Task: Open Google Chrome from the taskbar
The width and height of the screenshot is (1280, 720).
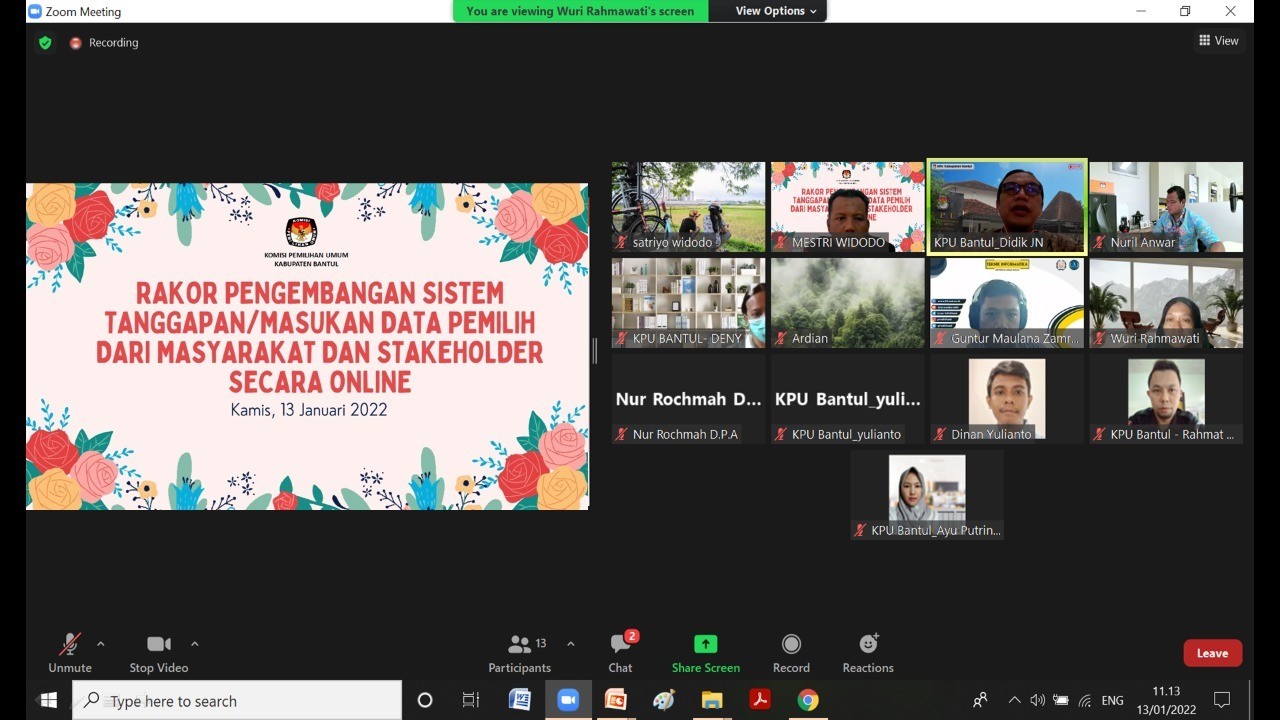Action: point(808,700)
